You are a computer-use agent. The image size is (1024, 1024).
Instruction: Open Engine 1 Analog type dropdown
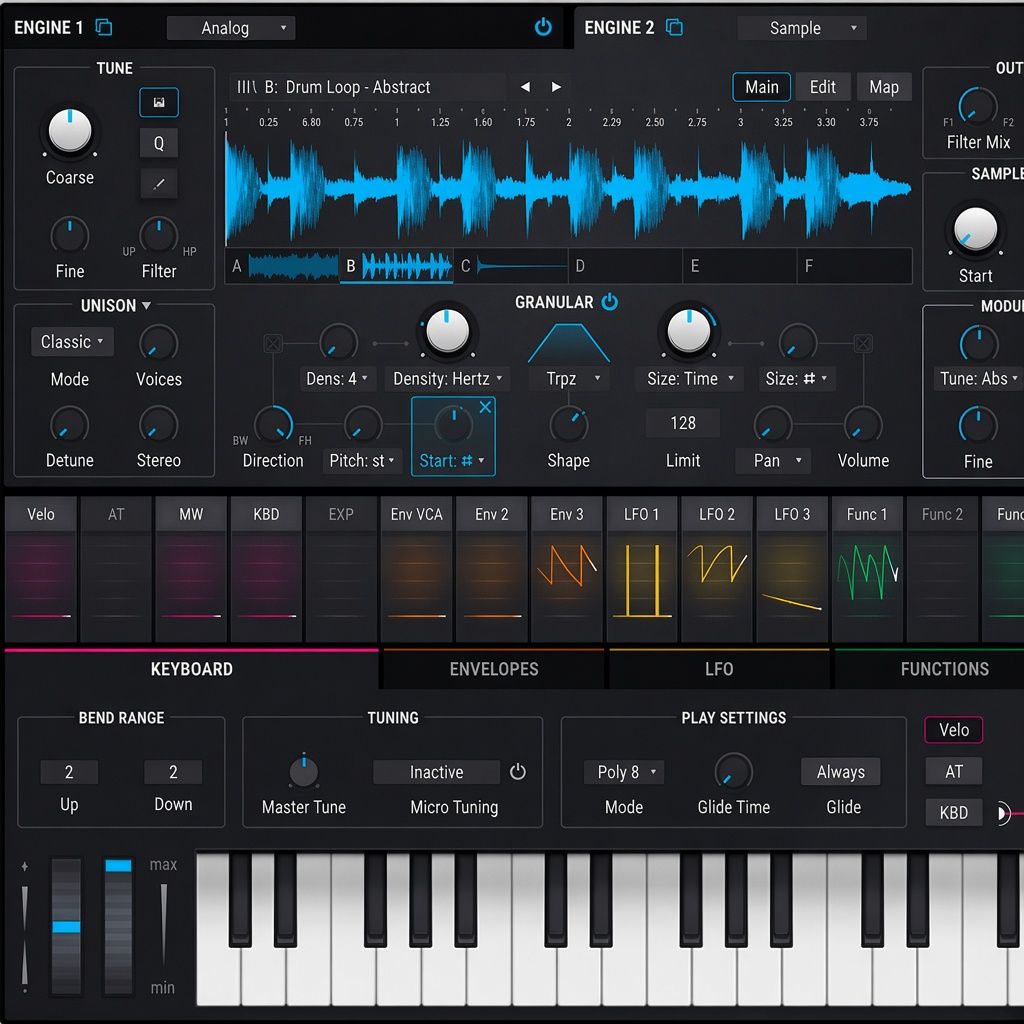pyautogui.click(x=231, y=28)
